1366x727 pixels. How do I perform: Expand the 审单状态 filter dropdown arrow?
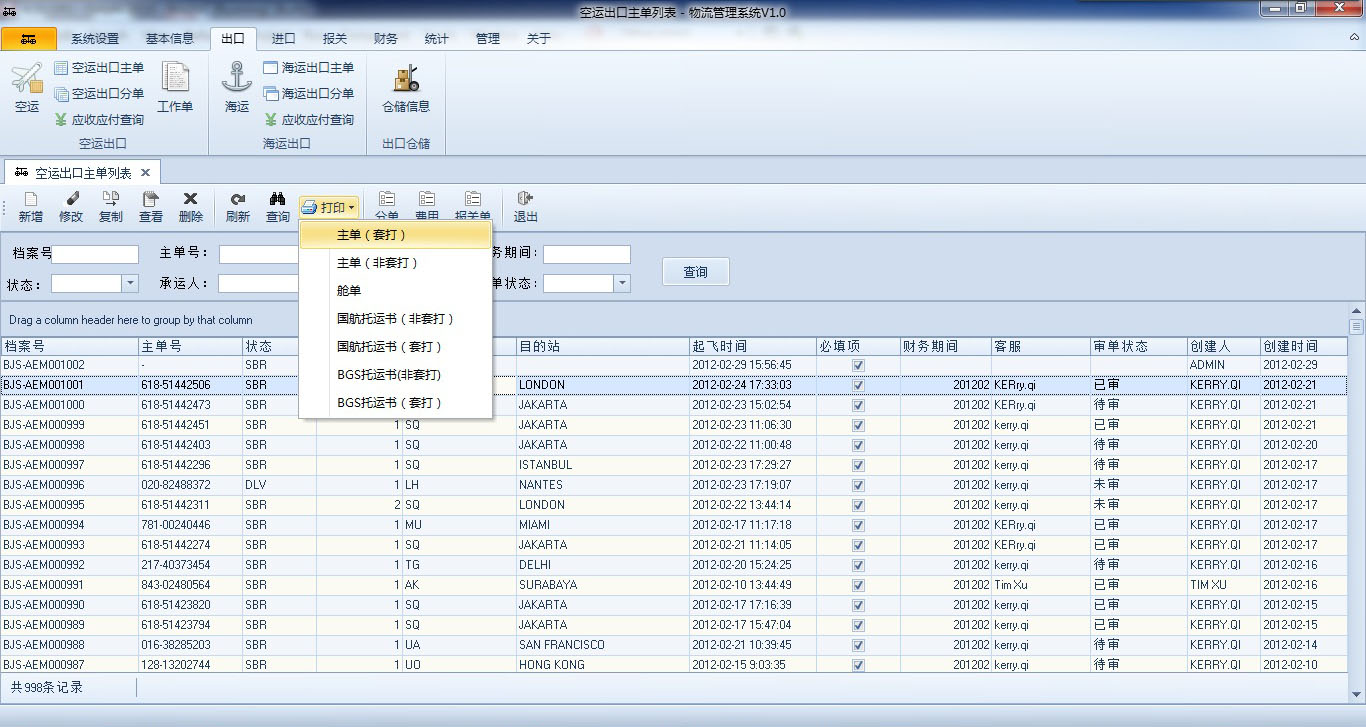[x=622, y=284]
